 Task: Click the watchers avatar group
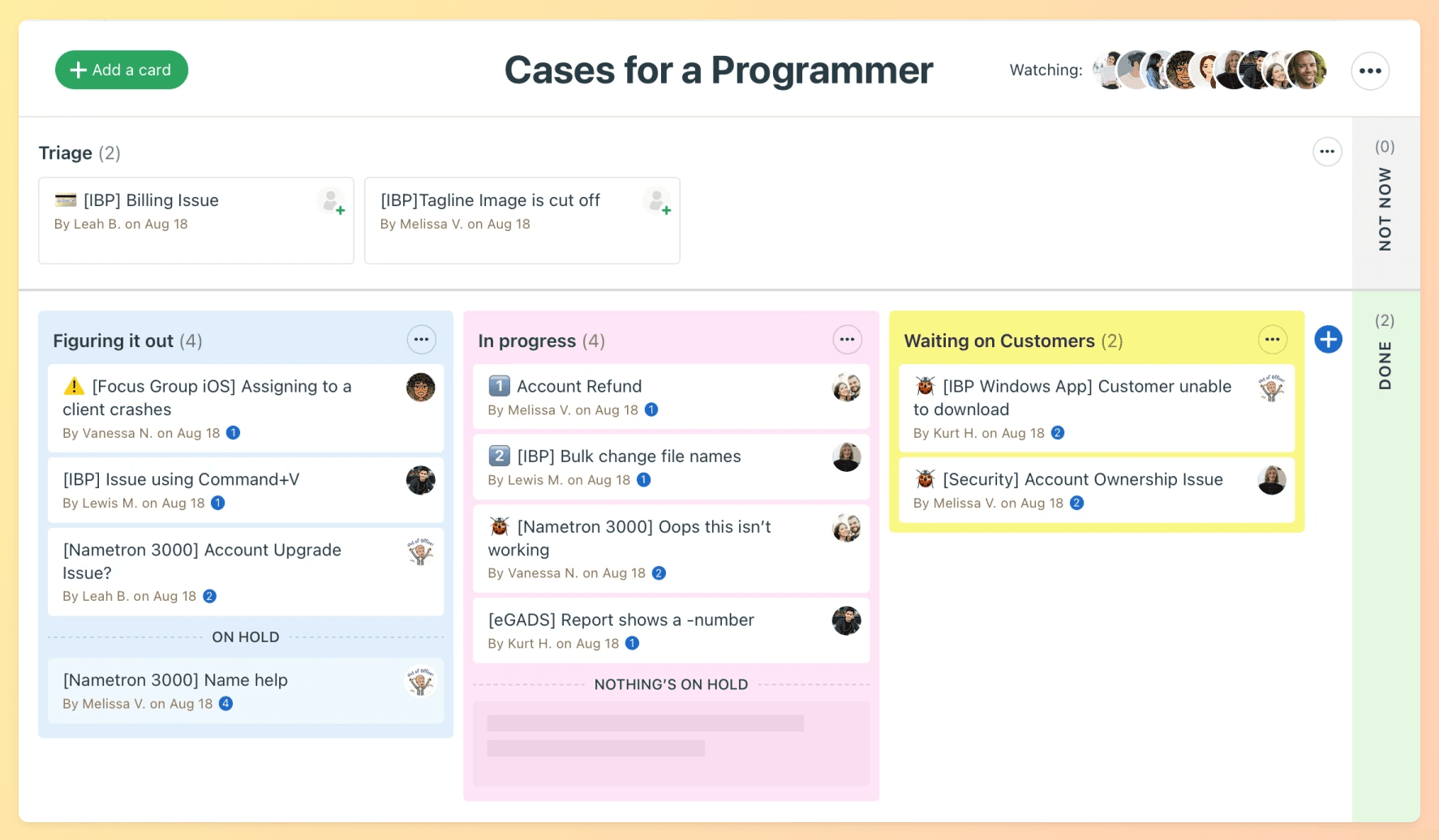point(1209,71)
